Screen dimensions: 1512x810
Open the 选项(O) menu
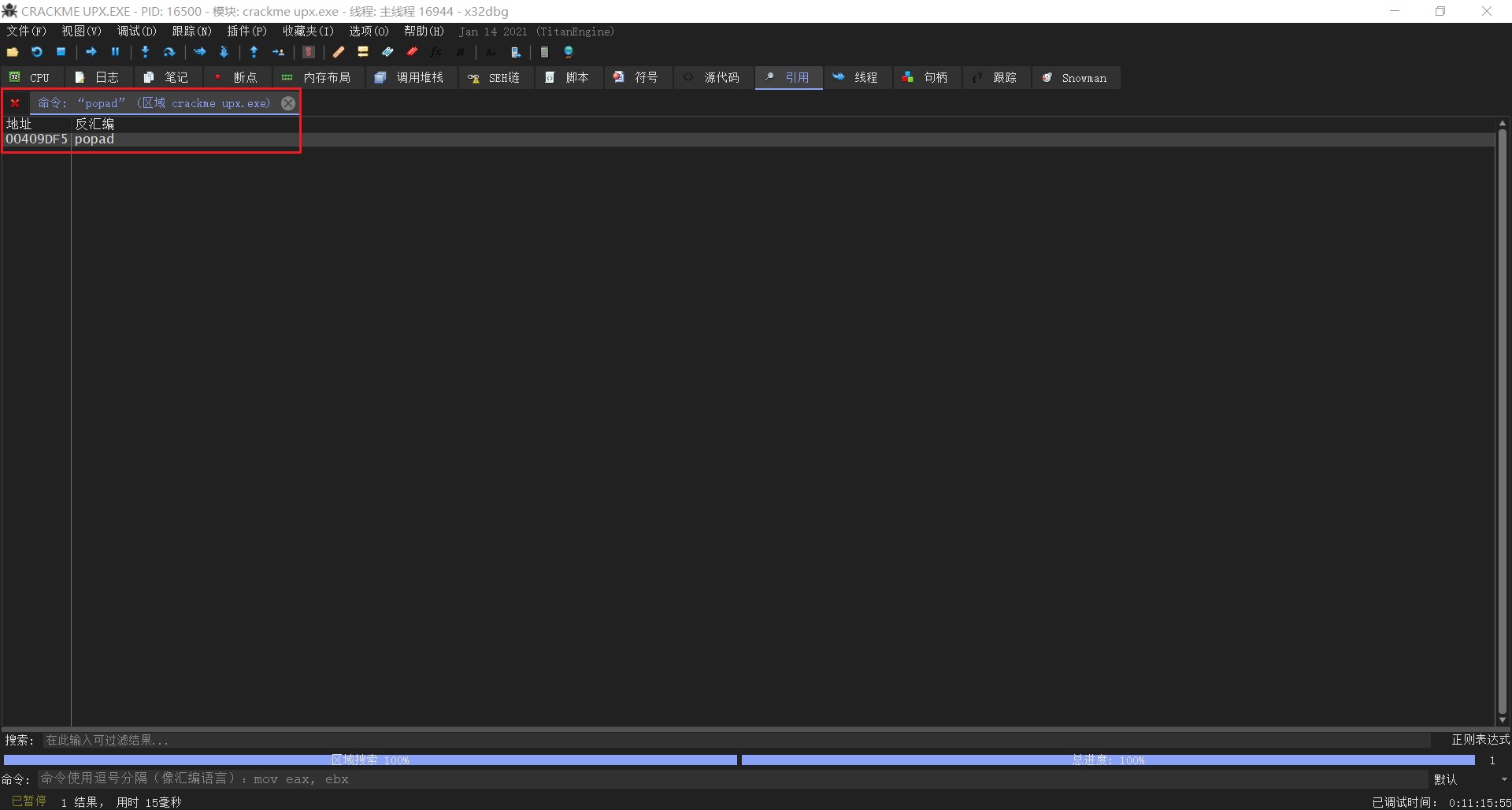point(369,32)
